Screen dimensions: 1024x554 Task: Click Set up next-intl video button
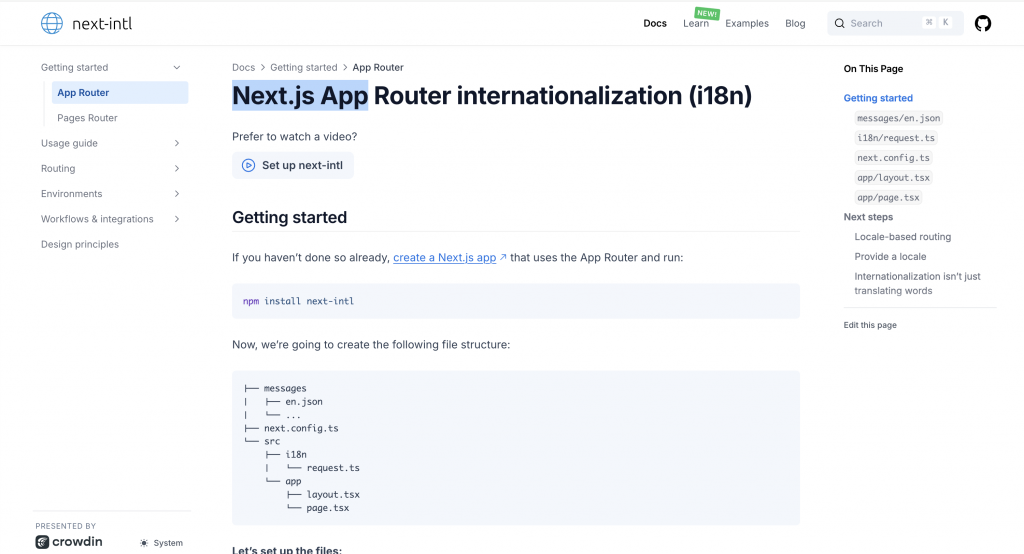tap(293, 165)
